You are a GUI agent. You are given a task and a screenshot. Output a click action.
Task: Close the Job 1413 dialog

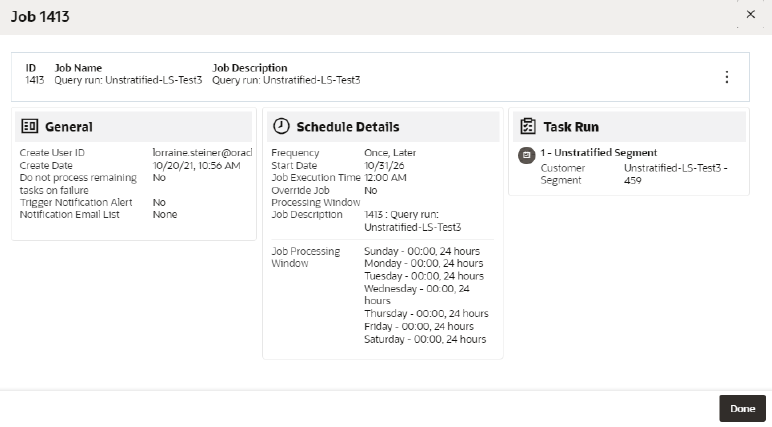750,14
